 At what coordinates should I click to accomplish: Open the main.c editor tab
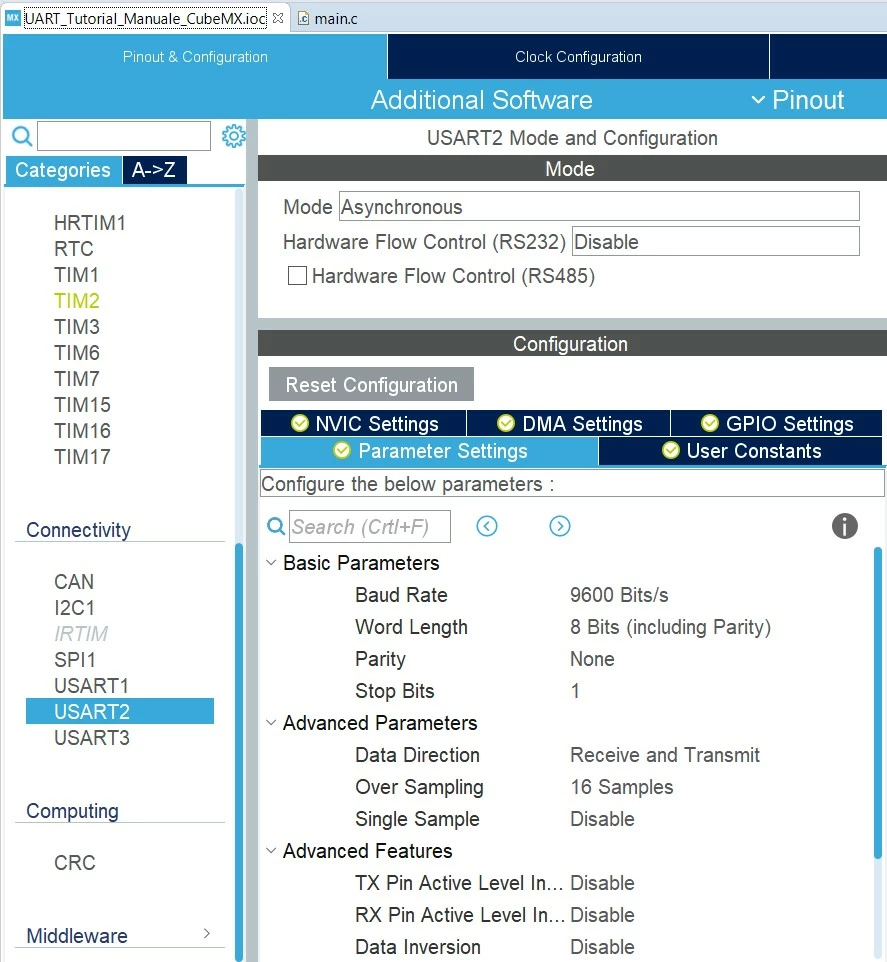[328, 18]
